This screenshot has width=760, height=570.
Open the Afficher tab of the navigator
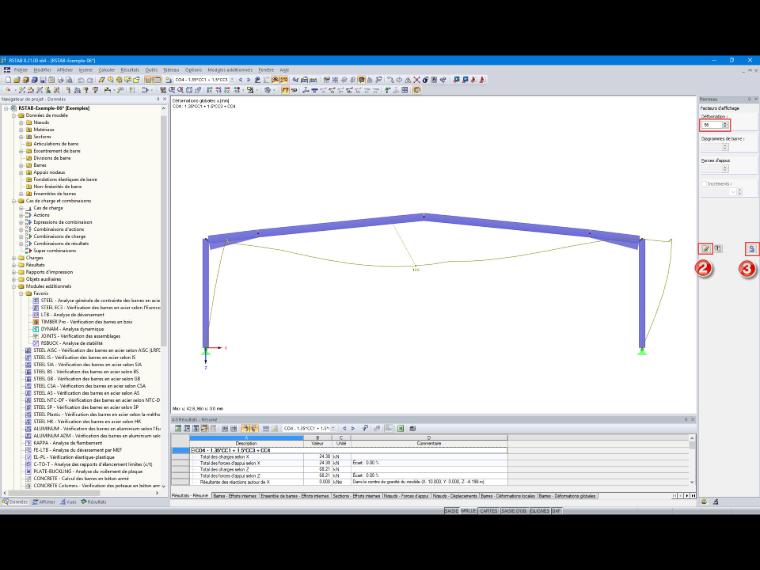pyautogui.click(x=44, y=502)
